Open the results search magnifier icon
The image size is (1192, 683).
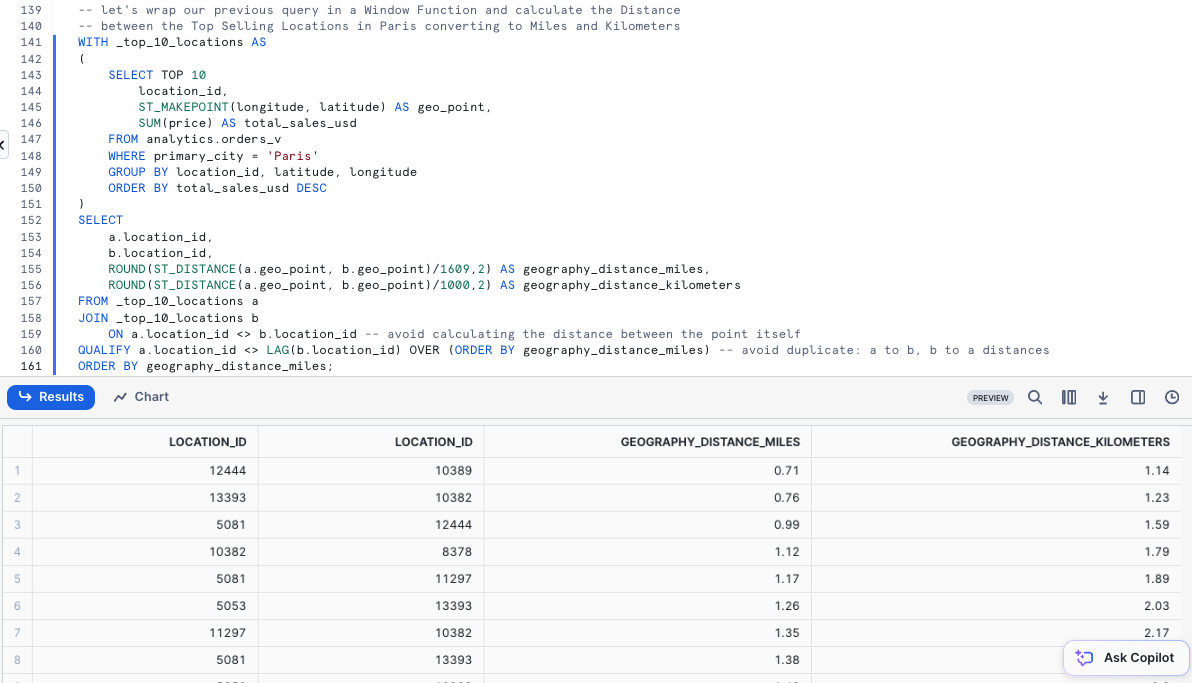click(1035, 398)
